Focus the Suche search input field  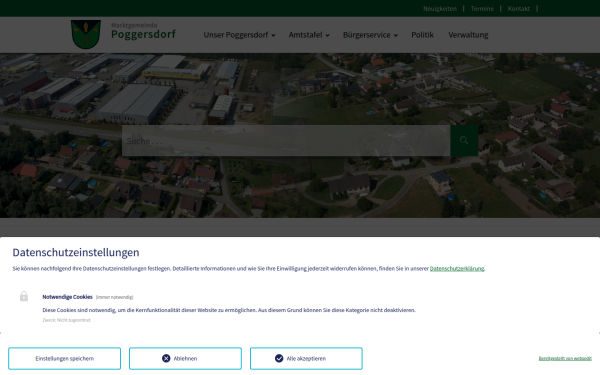tap(286, 140)
